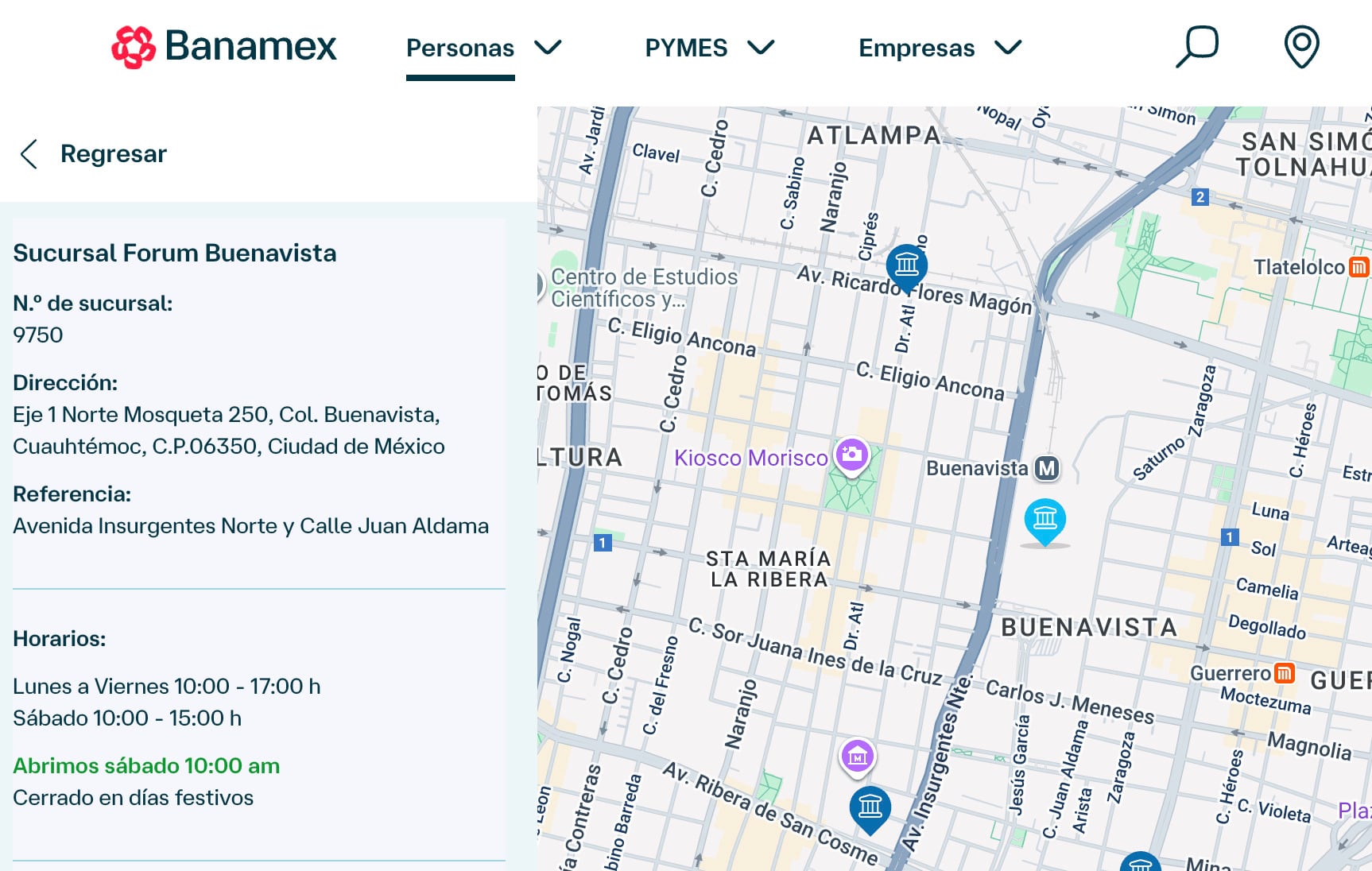This screenshot has width=1372, height=871.
Task: Click Lunes a Viernes 10:00 - 17:00 h
Action: coord(167,687)
